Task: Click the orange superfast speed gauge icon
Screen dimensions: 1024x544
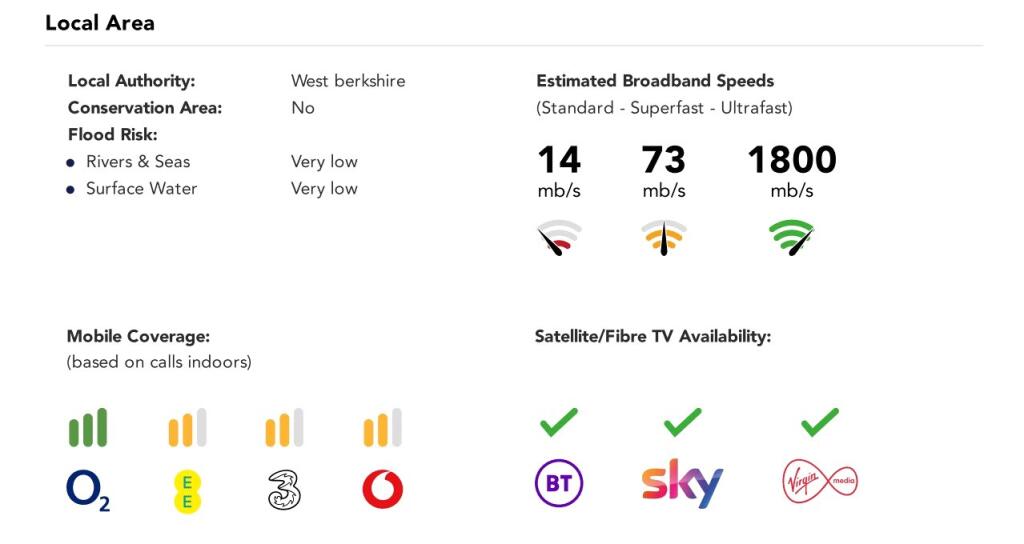Action: pos(663,238)
